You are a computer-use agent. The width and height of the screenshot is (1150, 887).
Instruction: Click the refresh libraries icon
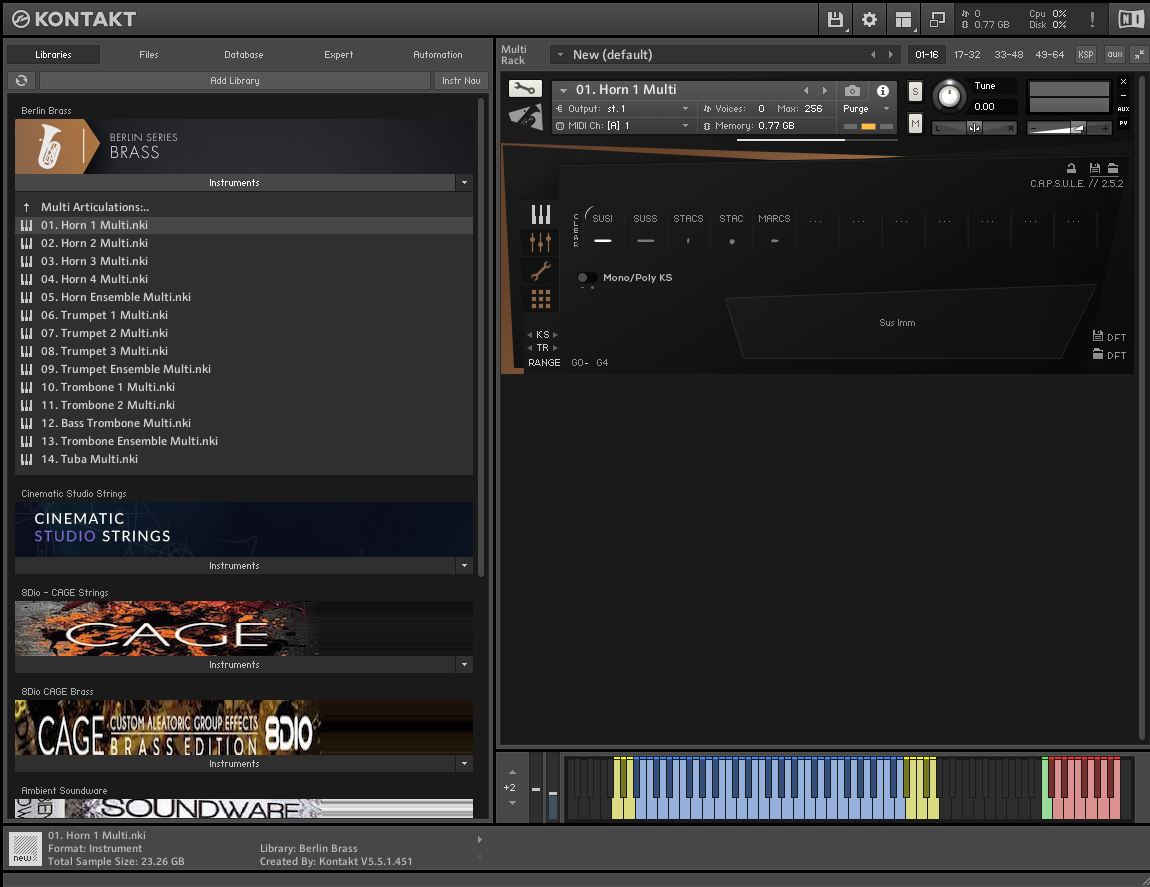tap(21, 81)
